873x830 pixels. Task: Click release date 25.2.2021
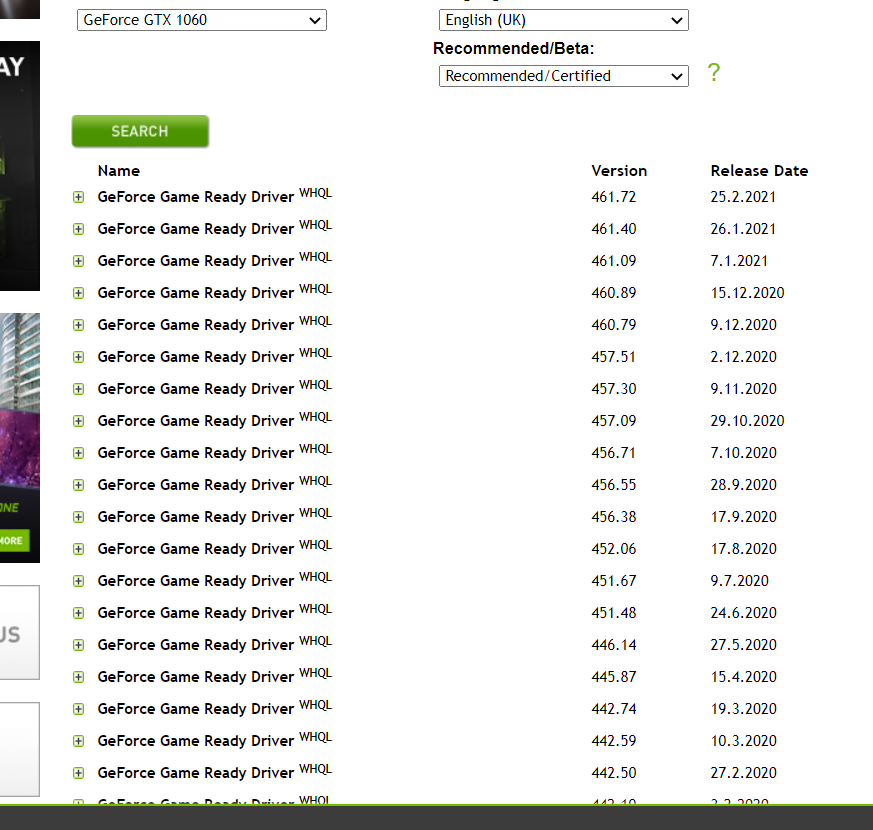[x=743, y=197]
